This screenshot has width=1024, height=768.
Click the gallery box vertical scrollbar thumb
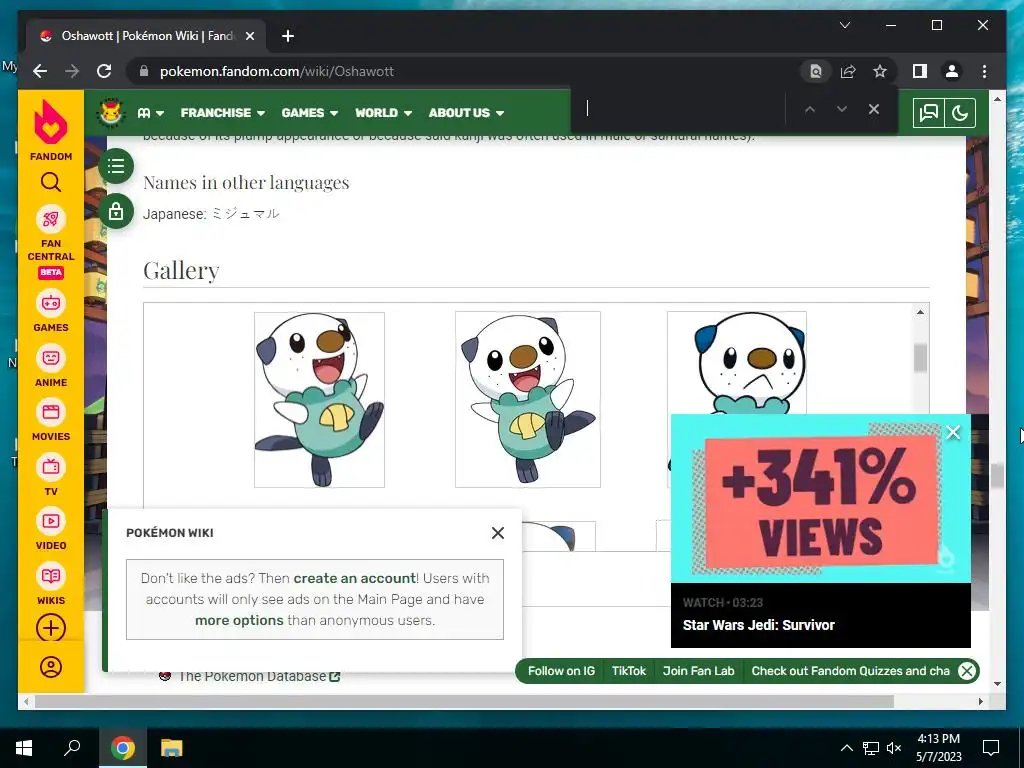(x=920, y=357)
